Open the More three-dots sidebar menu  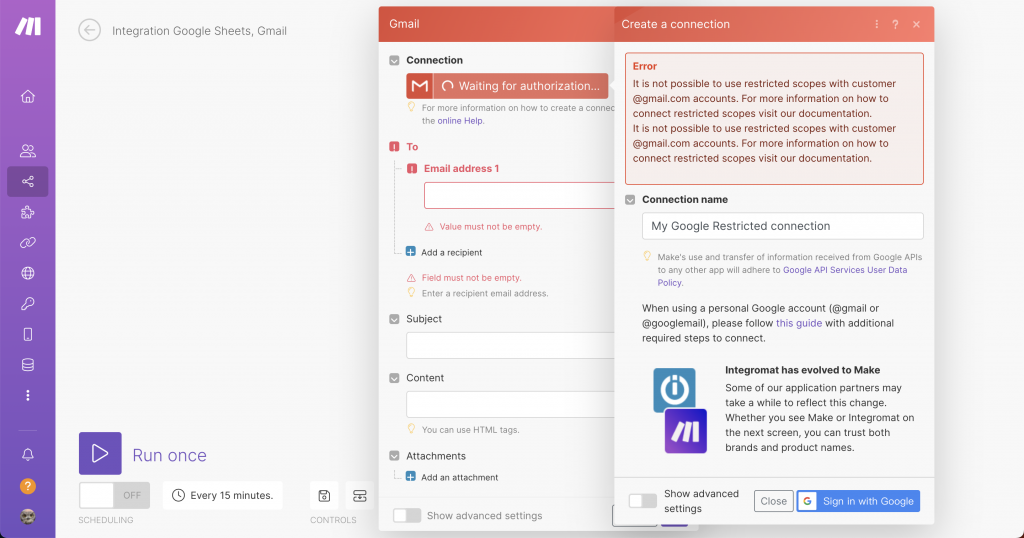tap(27, 396)
